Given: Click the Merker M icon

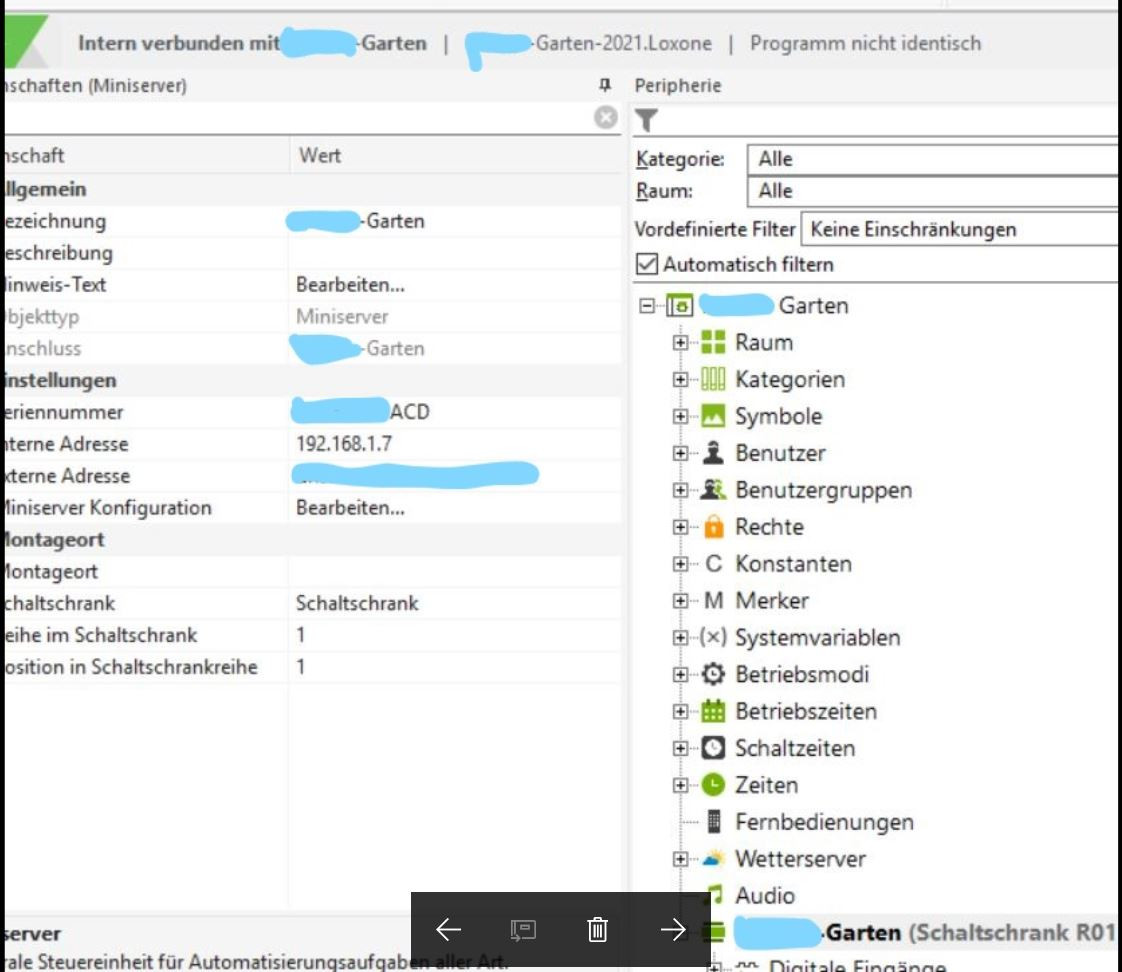Looking at the screenshot, I should point(713,601).
